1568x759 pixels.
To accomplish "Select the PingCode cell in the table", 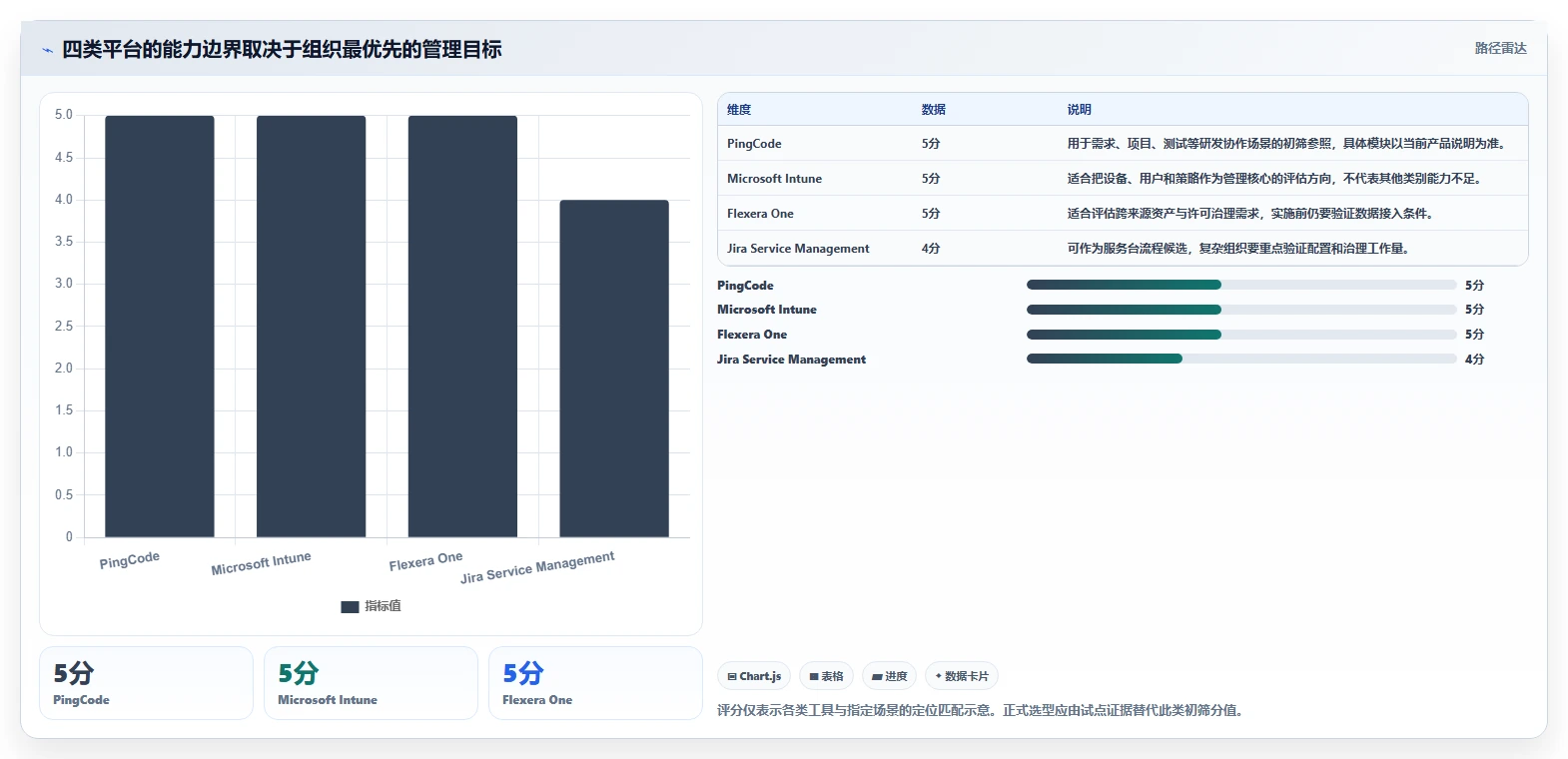I will [x=754, y=144].
